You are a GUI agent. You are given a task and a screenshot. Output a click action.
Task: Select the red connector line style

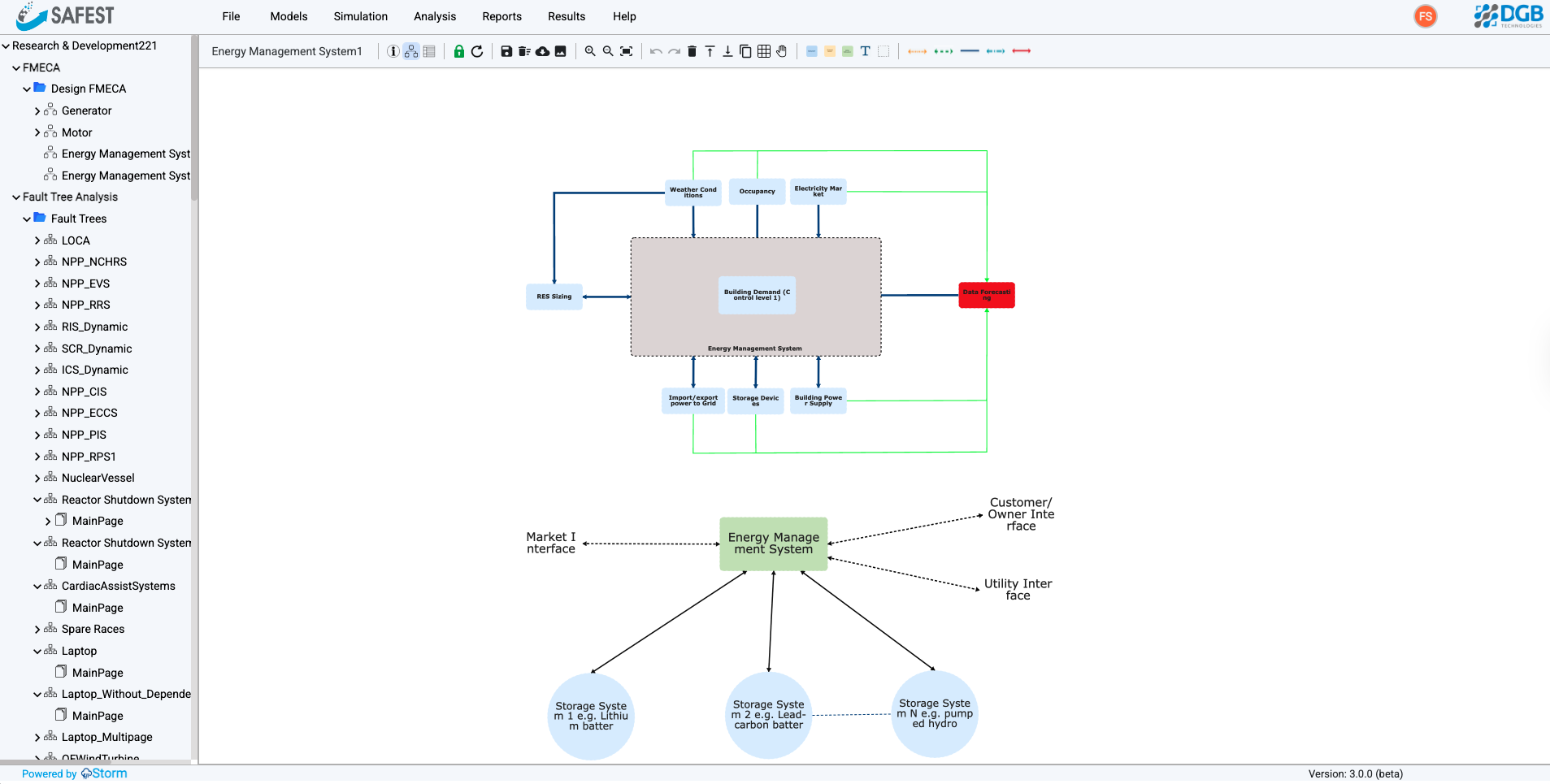point(1022,51)
